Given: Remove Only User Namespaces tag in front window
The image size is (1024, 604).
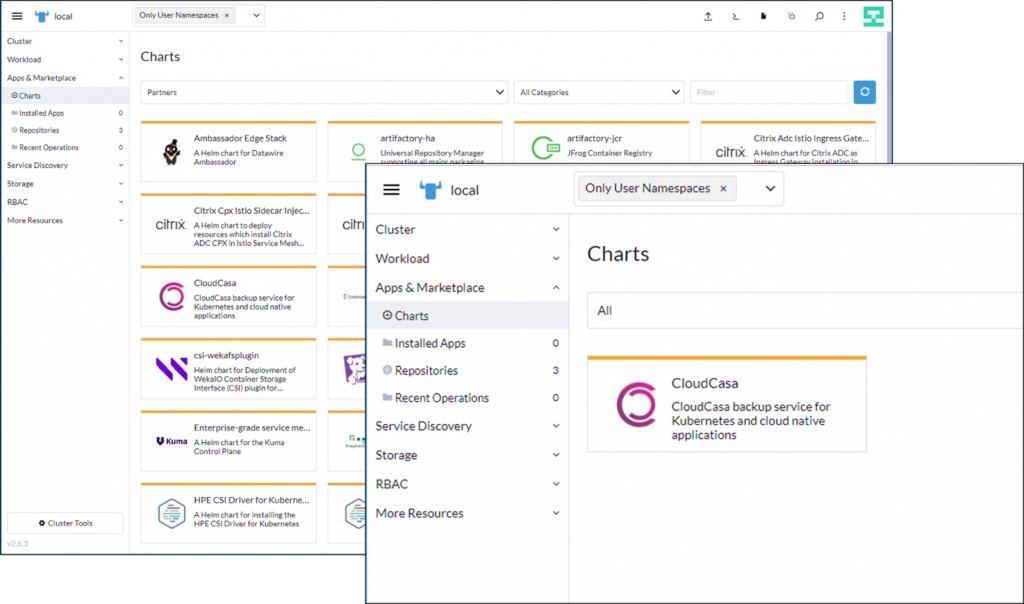Looking at the screenshot, I should pyautogui.click(x=723, y=188).
